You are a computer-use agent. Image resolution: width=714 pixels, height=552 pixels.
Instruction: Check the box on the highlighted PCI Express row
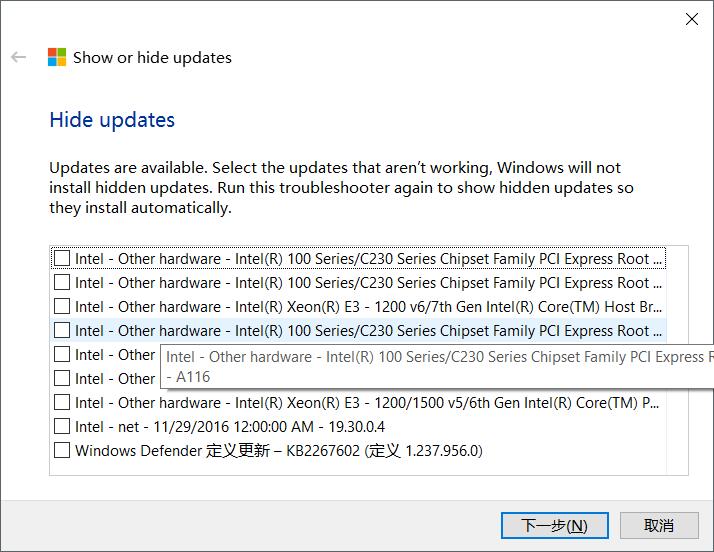pyautogui.click(x=62, y=331)
